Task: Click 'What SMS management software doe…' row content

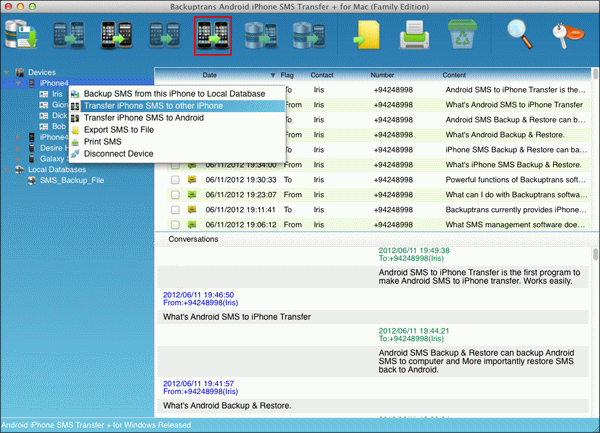Action: click(515, 225)
